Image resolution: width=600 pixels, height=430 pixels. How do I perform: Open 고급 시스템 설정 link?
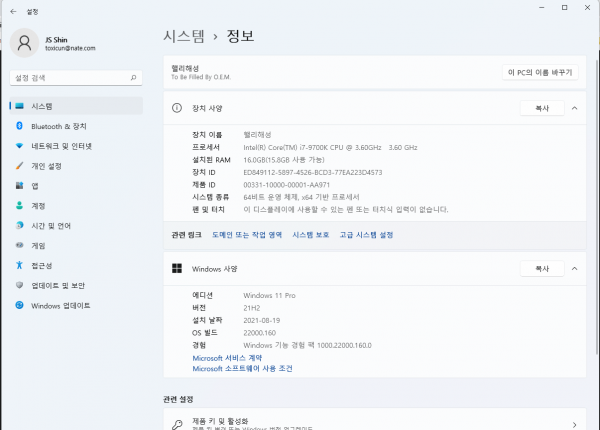[x=366, y=235]
